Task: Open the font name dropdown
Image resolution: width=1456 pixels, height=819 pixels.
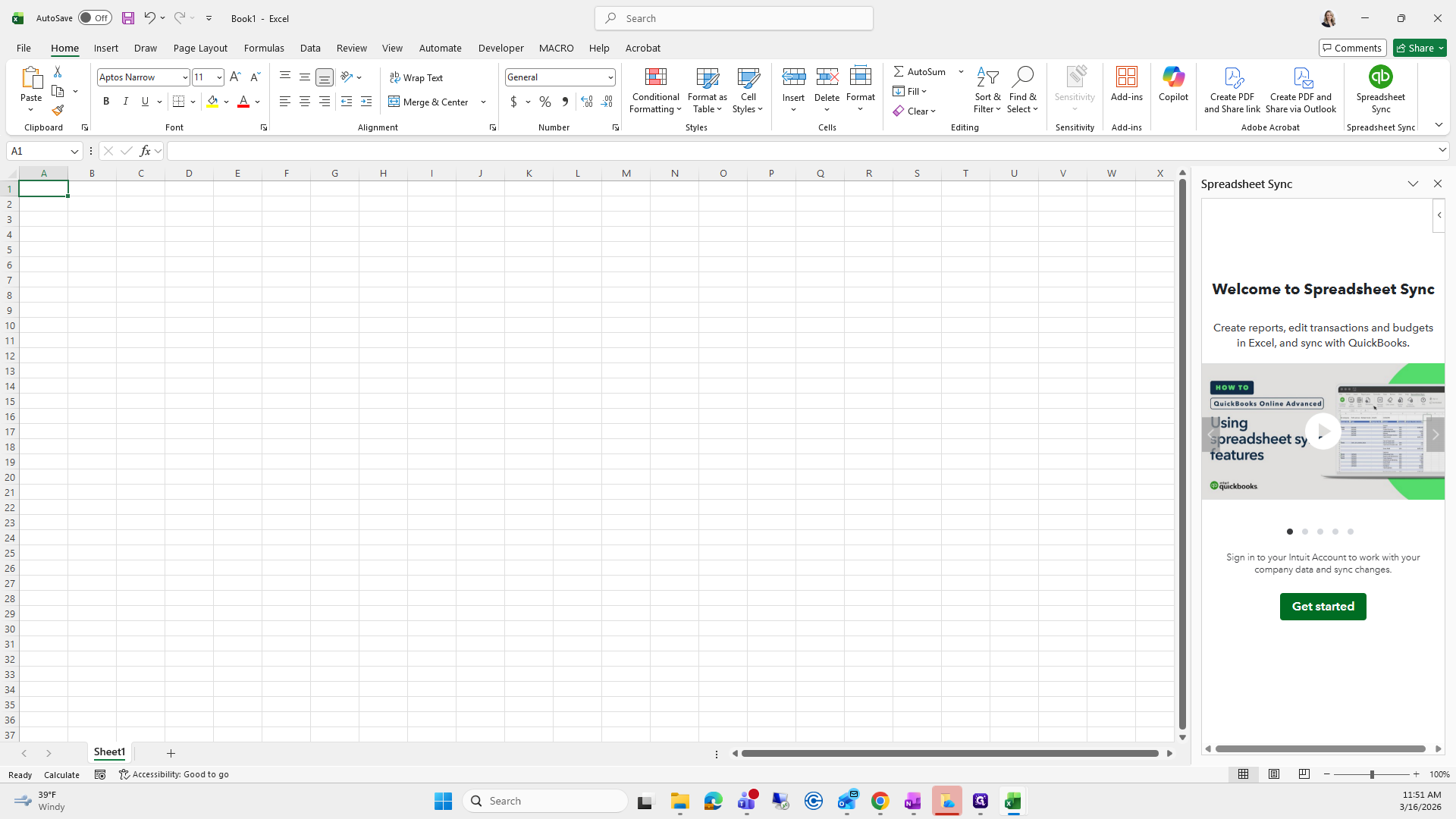Action: pyautogui.click(x=185, y=77)
